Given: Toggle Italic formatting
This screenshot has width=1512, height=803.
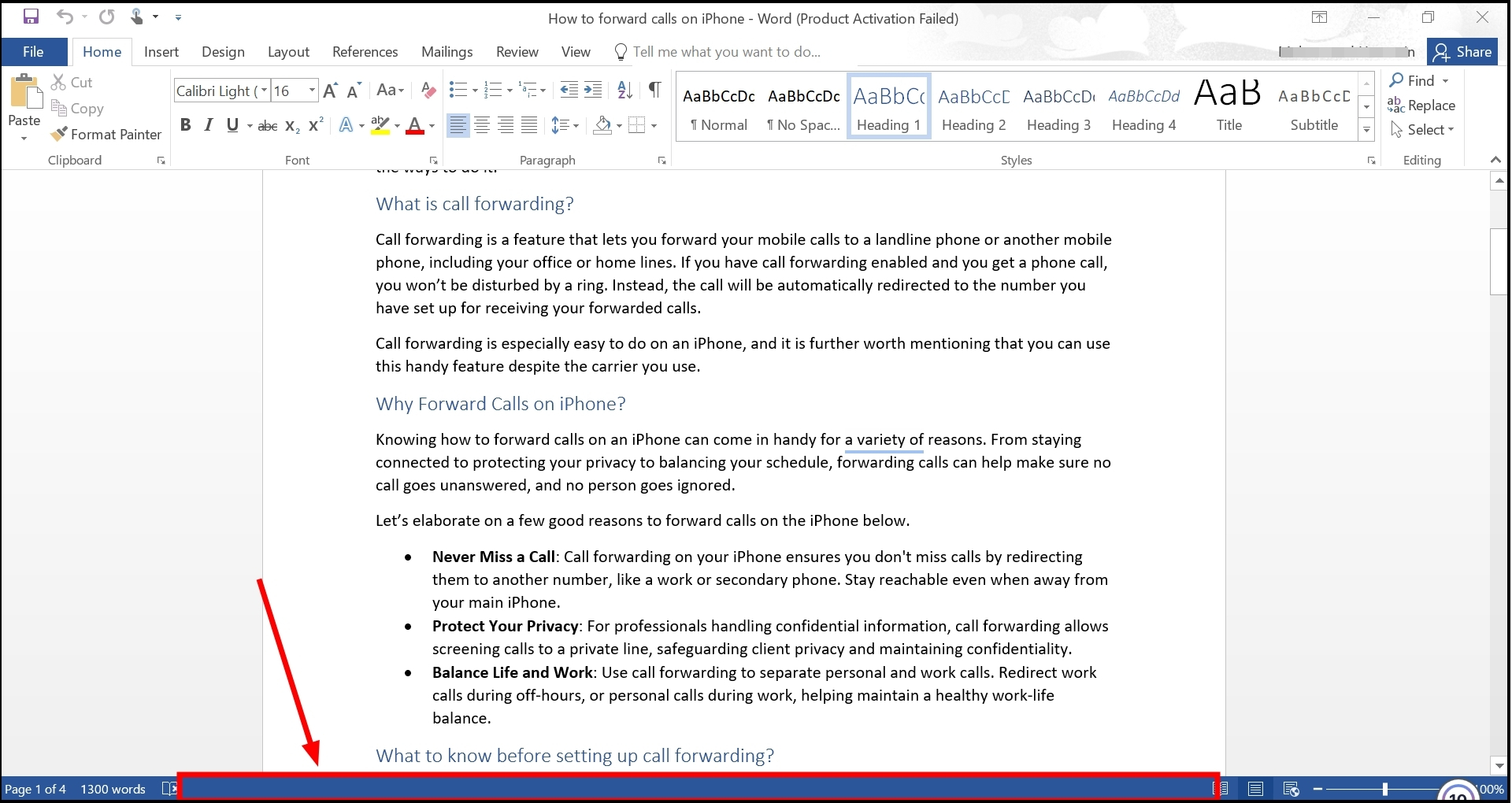Looking at the screenshot, I should click(209, 125).
